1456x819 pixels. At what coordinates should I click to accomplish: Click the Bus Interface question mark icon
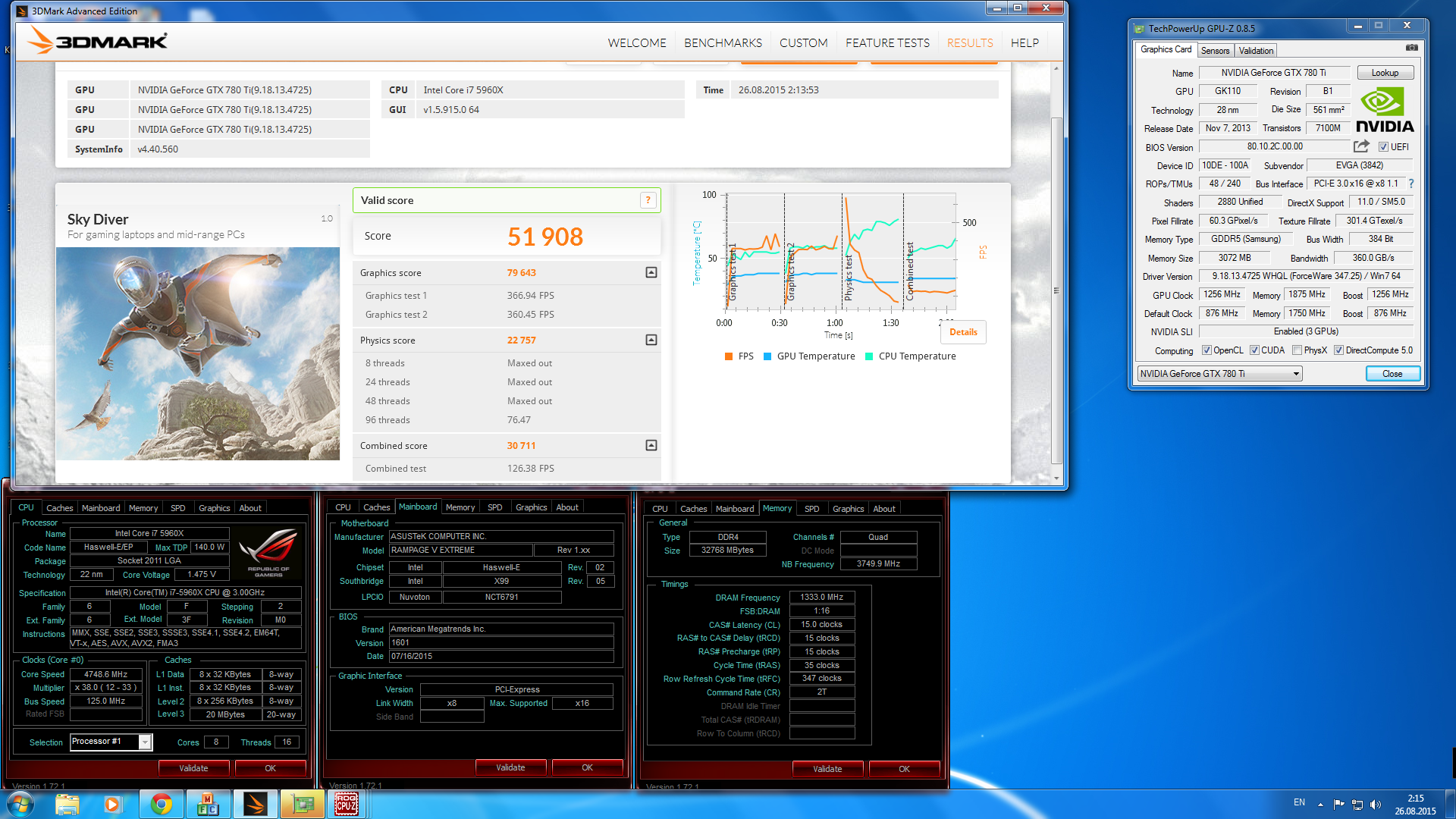(1411, 184)
